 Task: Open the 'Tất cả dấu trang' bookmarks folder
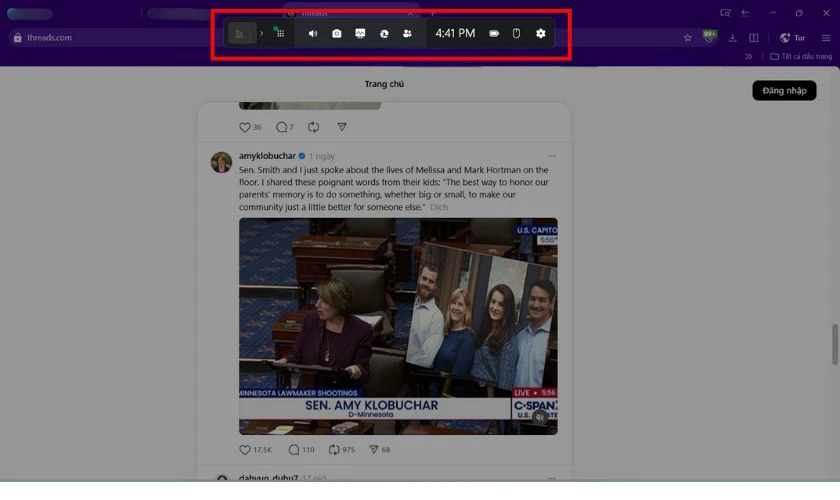point(801,56)
